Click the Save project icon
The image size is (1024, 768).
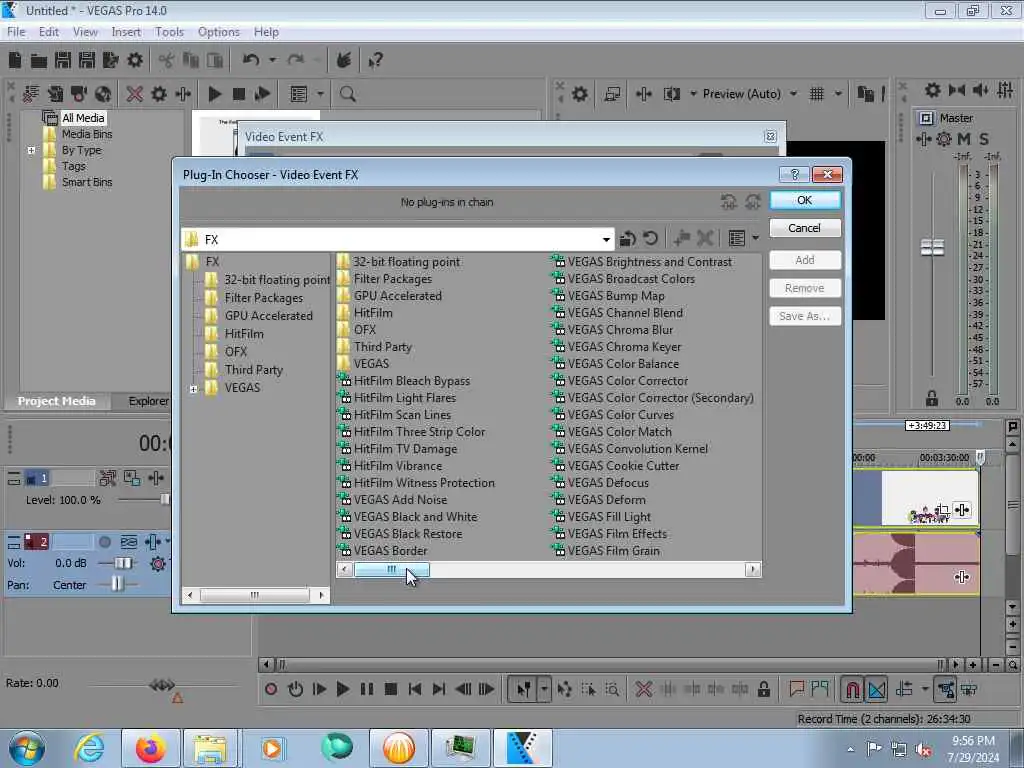[x=63, y=61]
